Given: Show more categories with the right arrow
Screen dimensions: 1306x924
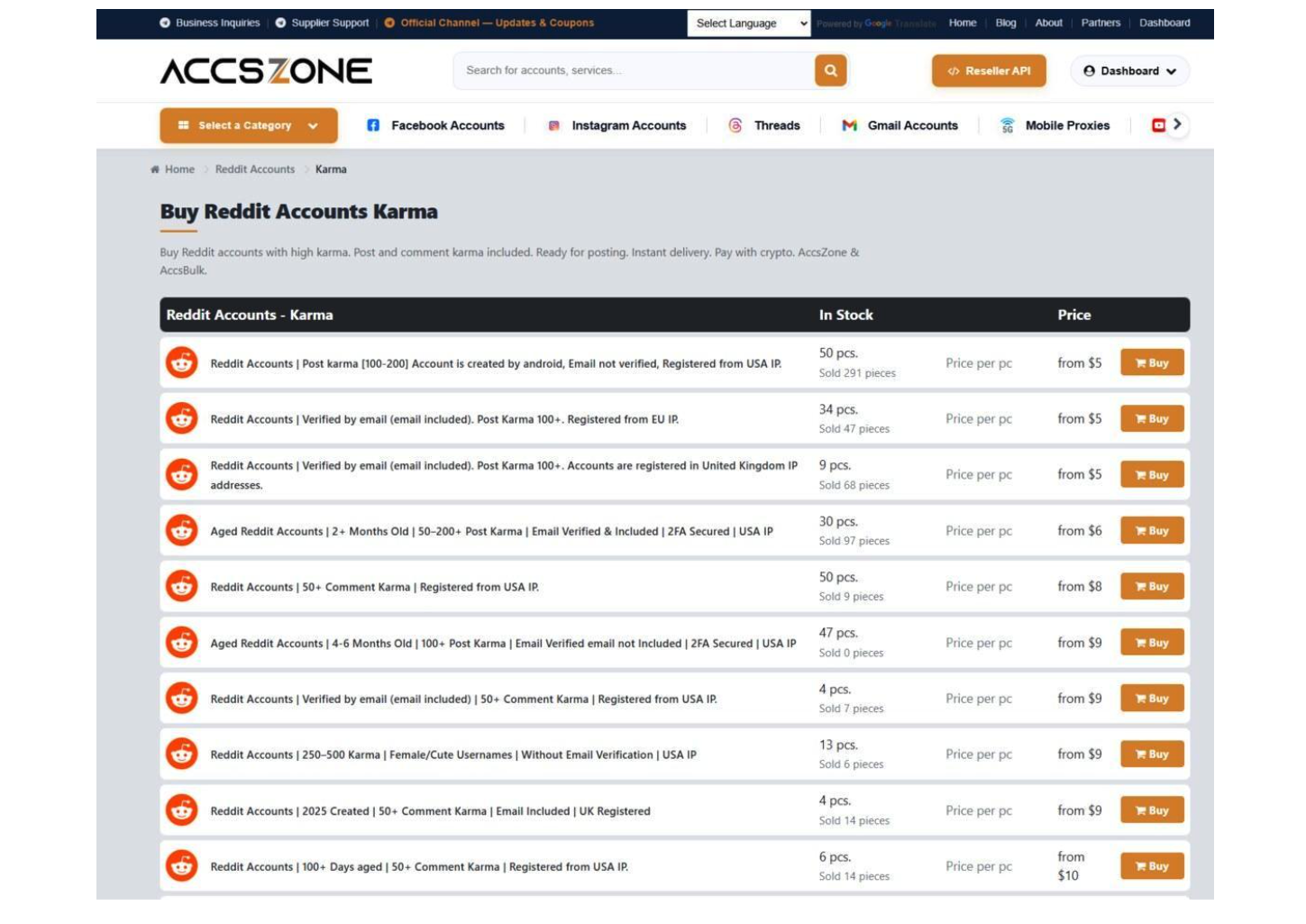Looking at the screenshot, I should [1177, 124].
